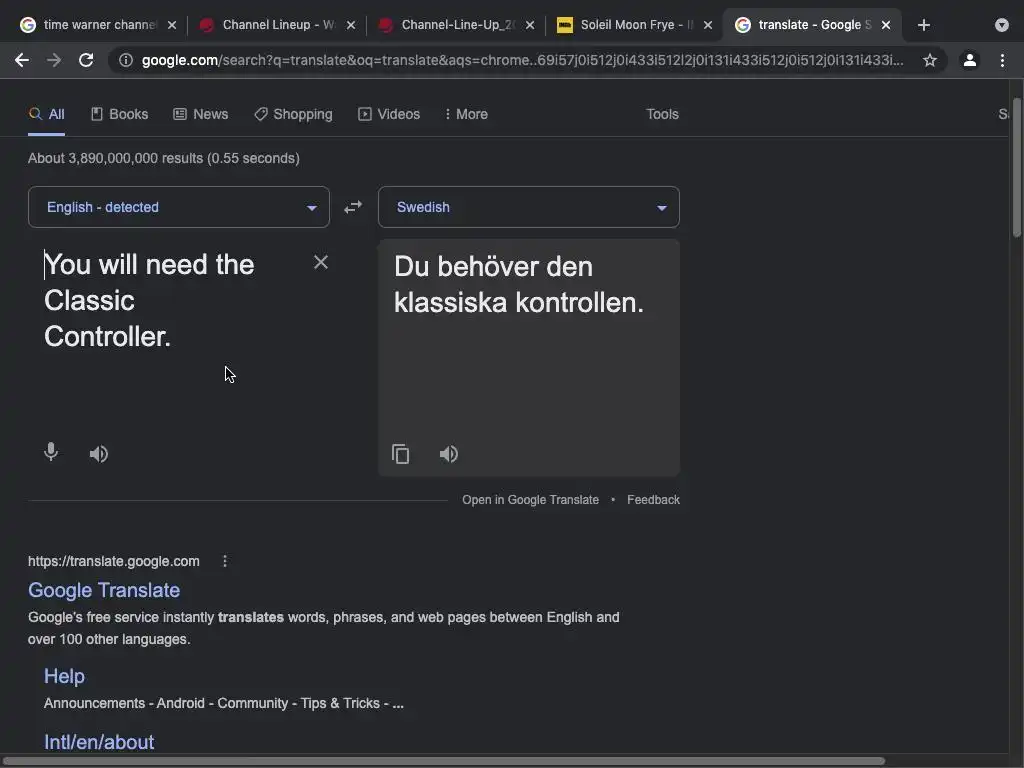Click the Feedback link

click(x=653, y=500)
